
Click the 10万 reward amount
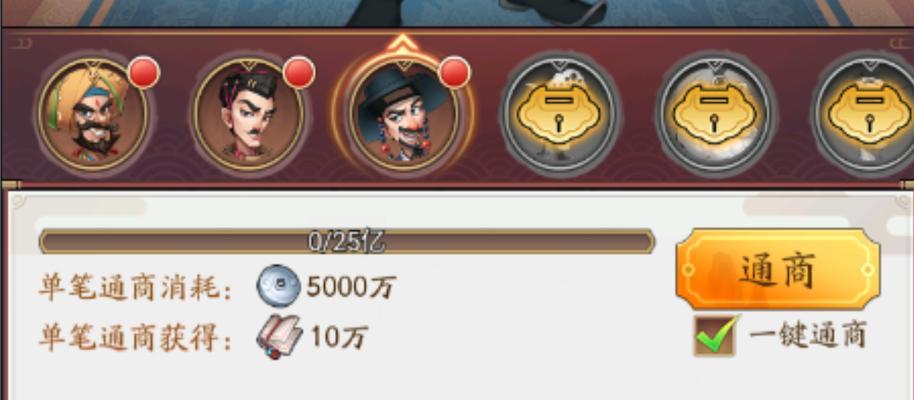point(339,338)
